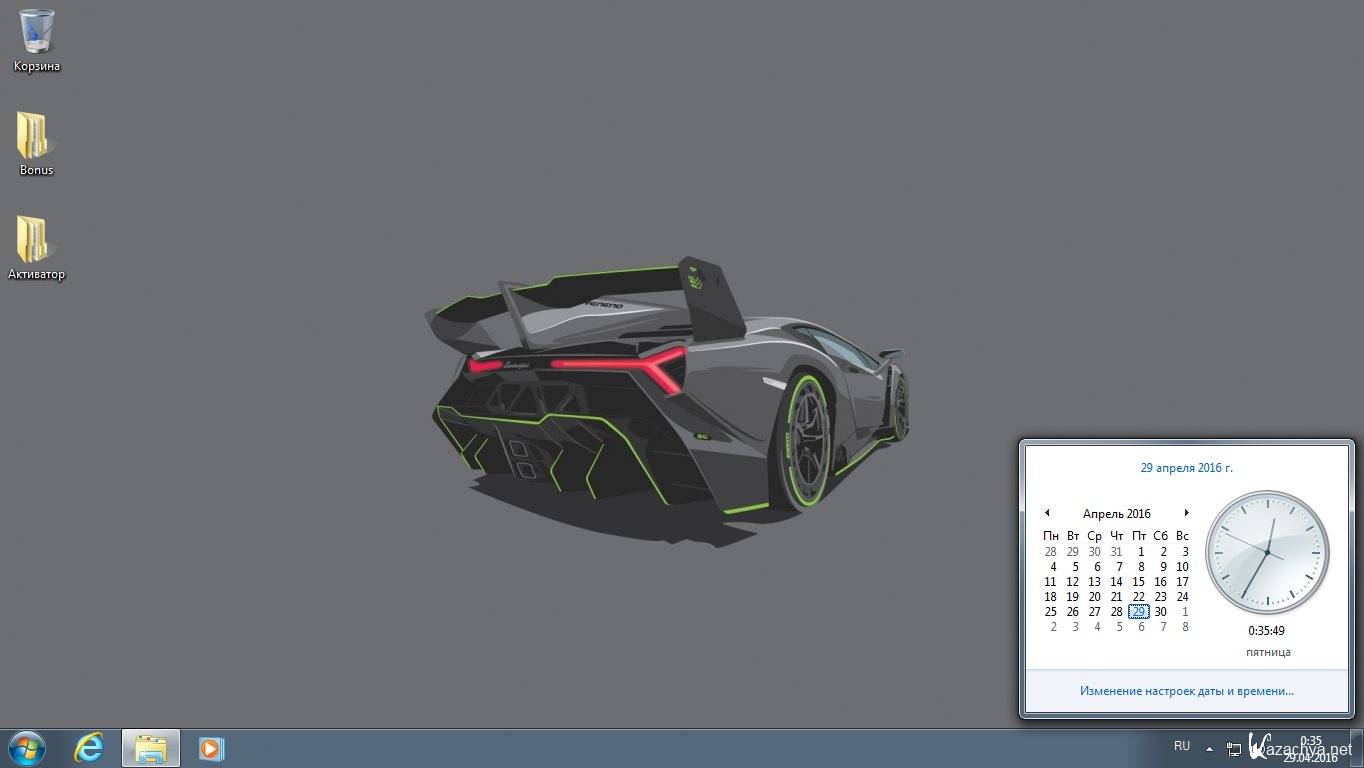The width and height of the screenshot is (1364, 768).
Task: Select the Bonus folder on desktop
Action: click(36, 137)
